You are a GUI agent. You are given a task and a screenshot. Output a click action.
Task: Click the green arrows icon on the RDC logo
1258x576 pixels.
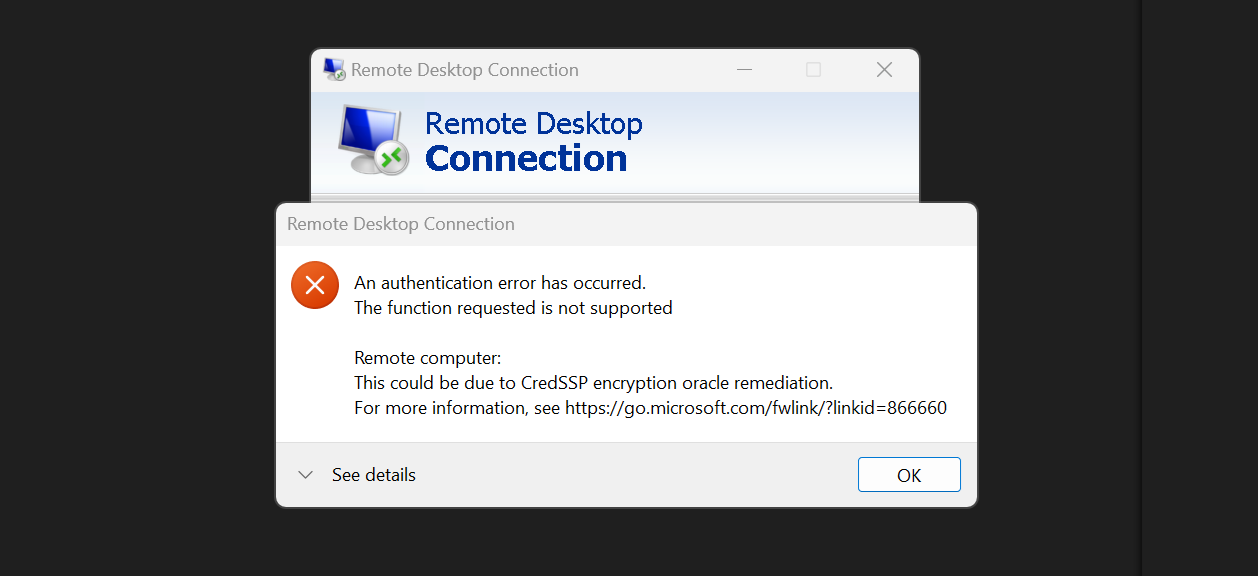pos(394,158)
